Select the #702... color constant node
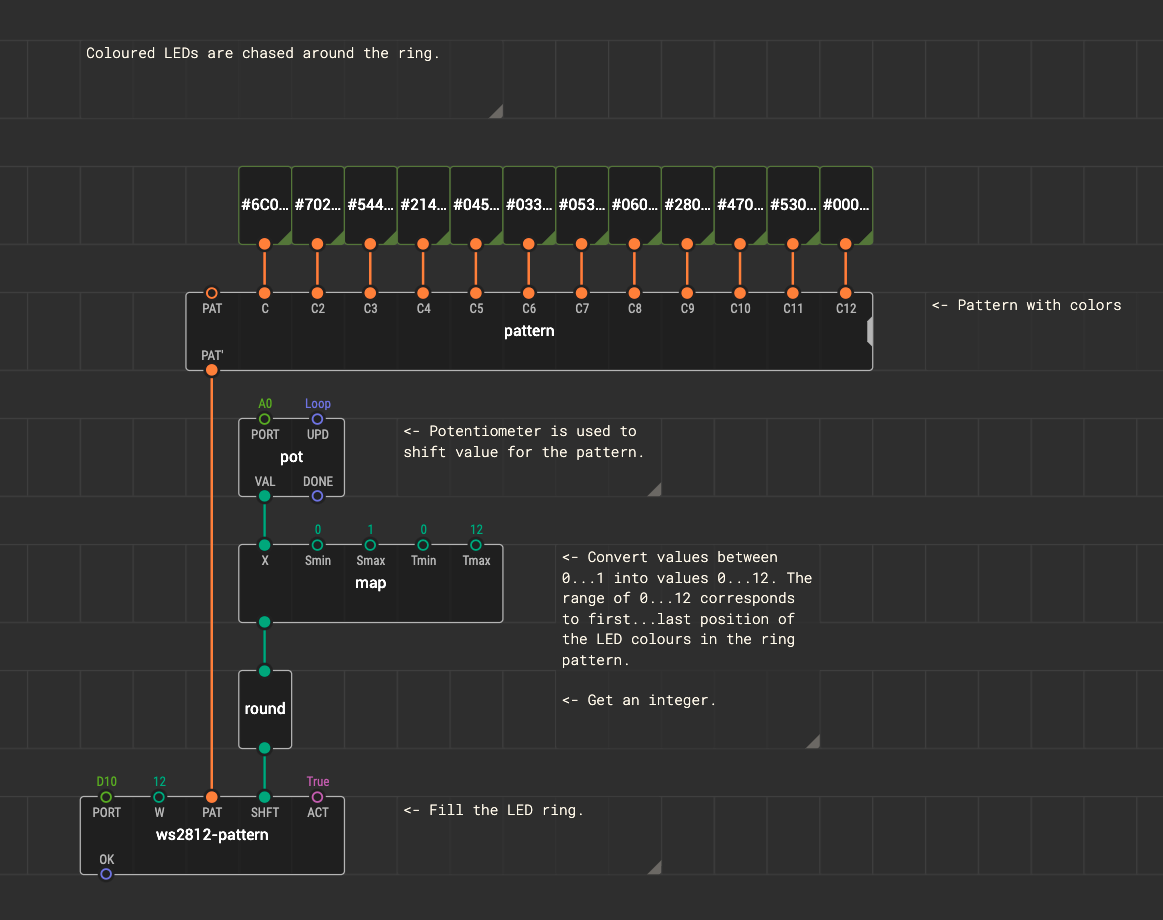This screenshot has width=1163, height=920. 317,205
